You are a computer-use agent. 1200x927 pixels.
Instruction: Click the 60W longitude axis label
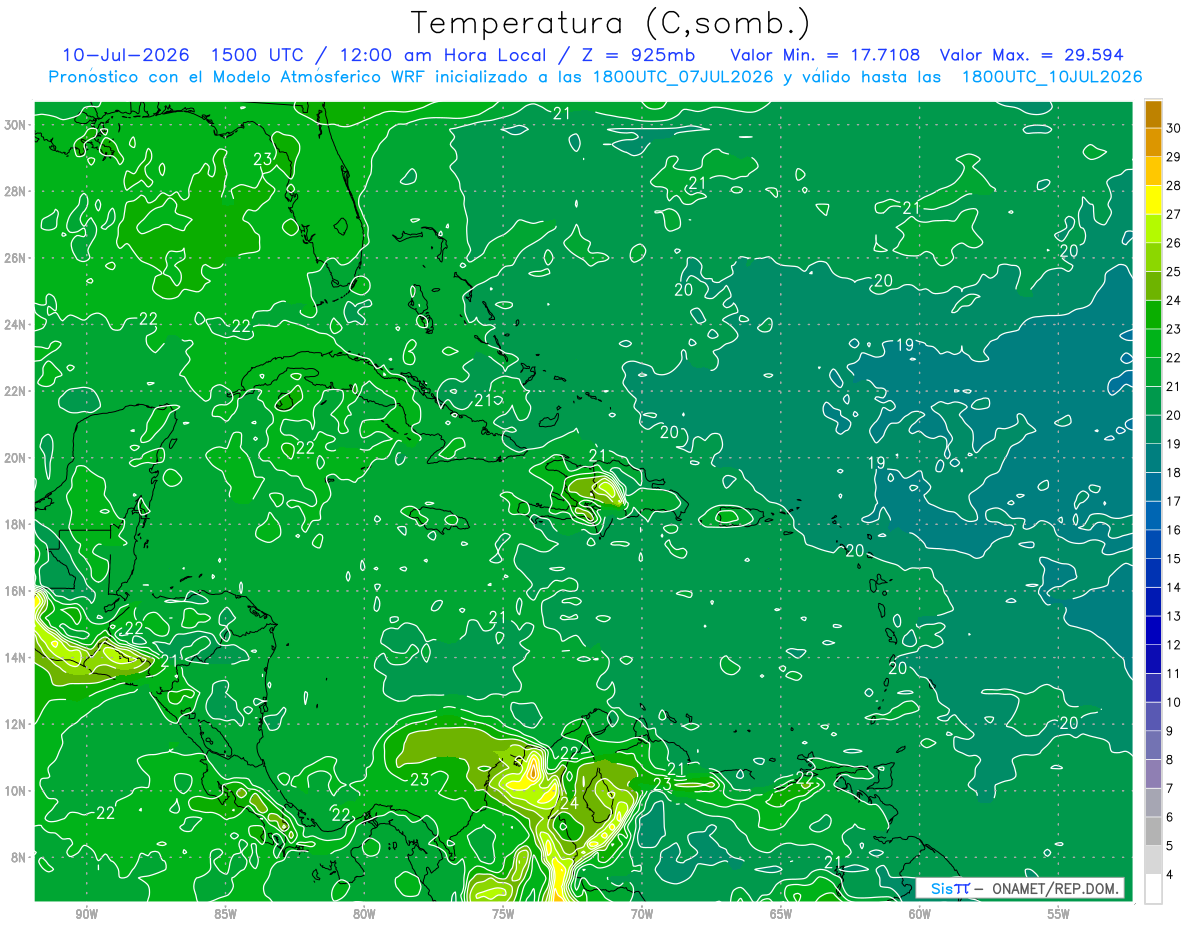click(x=920, y=914)
